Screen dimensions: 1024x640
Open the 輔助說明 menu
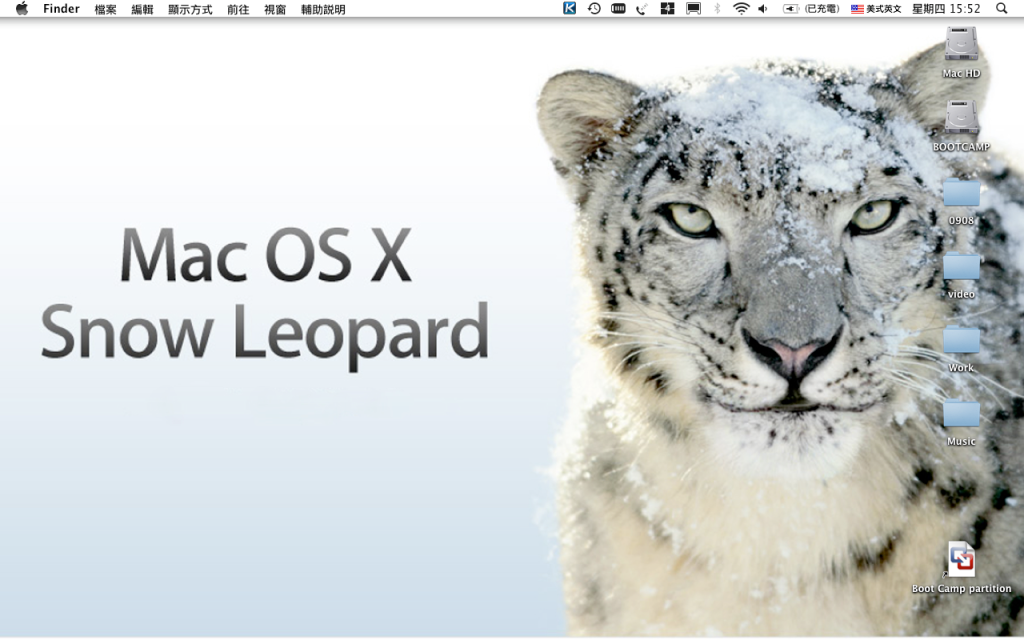[323, 9]
